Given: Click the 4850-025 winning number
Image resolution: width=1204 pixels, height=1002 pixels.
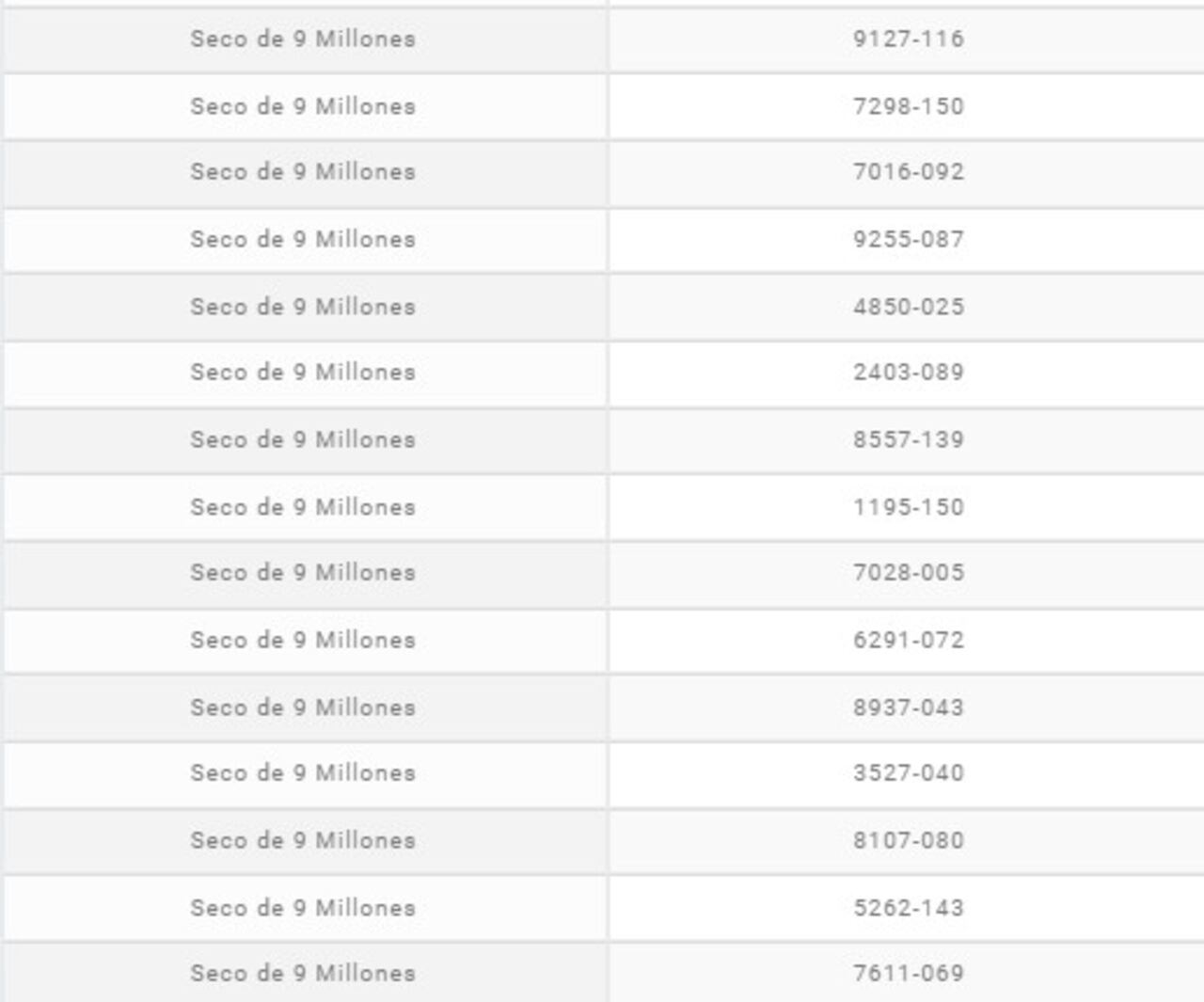Looking at the screenshot, I should 908,307.
